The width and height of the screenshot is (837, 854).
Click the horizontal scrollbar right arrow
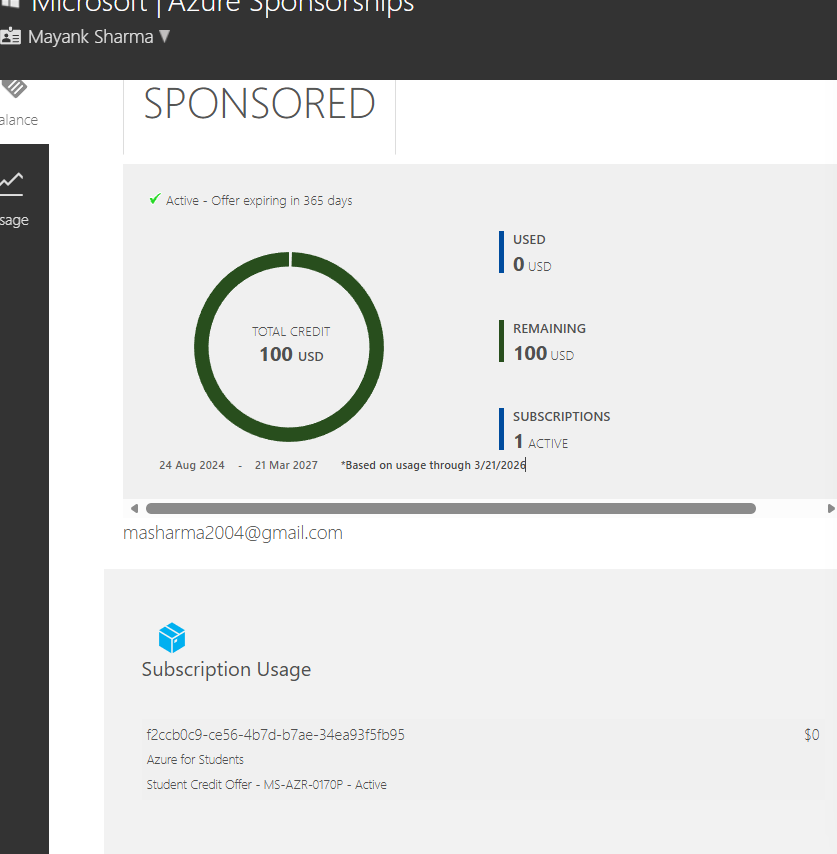831,509
